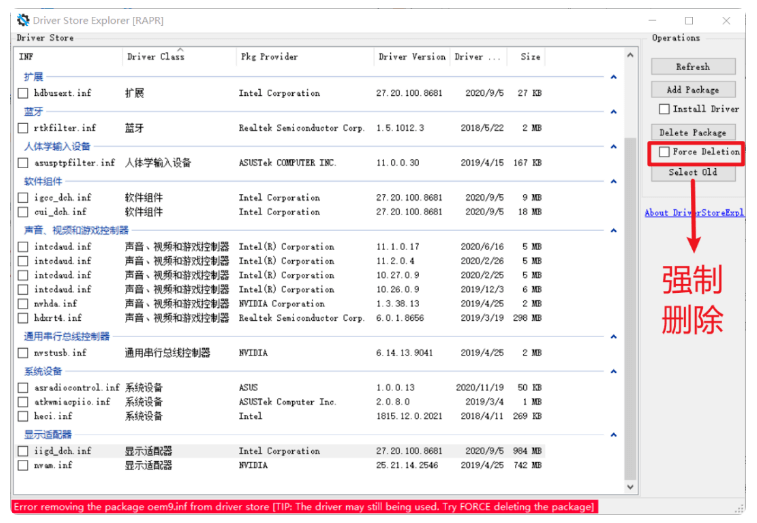Check the hdxrt4.inf checkbox
This screenshot has width=757, height=523.
pos(23,318)
